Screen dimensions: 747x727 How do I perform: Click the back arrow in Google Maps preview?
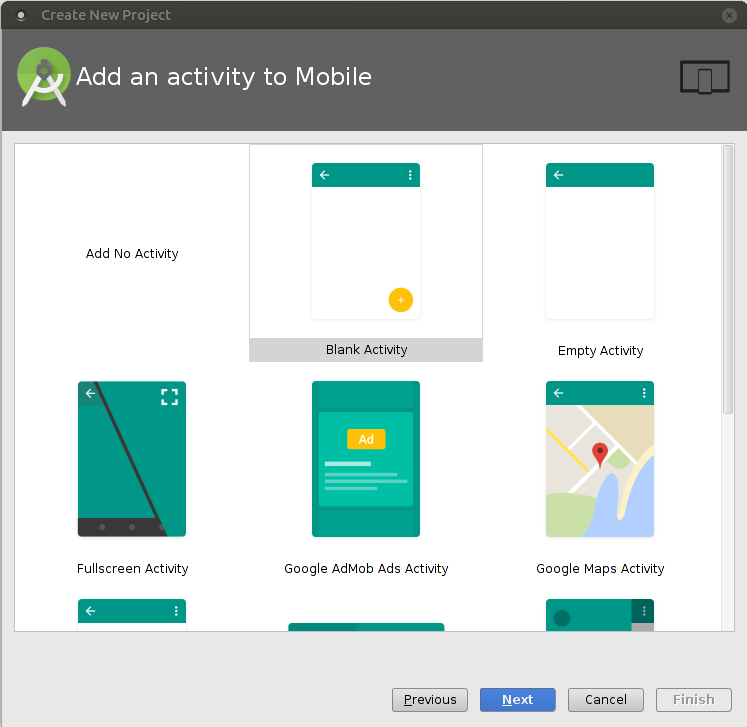point(558,393)
